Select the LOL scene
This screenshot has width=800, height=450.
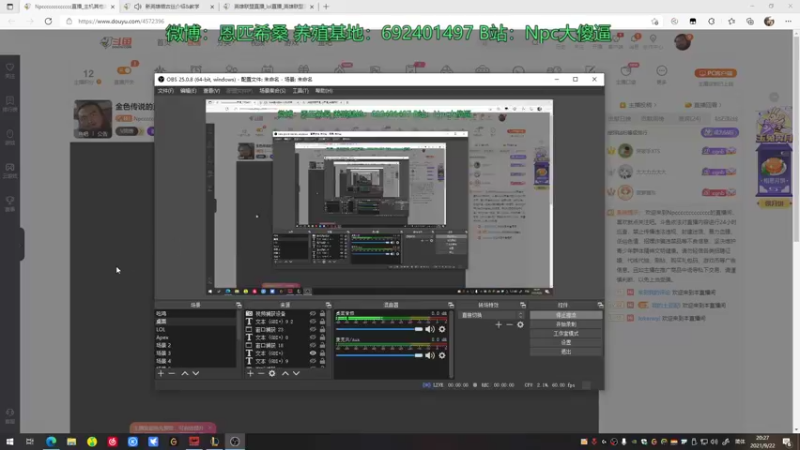point(195,330)
